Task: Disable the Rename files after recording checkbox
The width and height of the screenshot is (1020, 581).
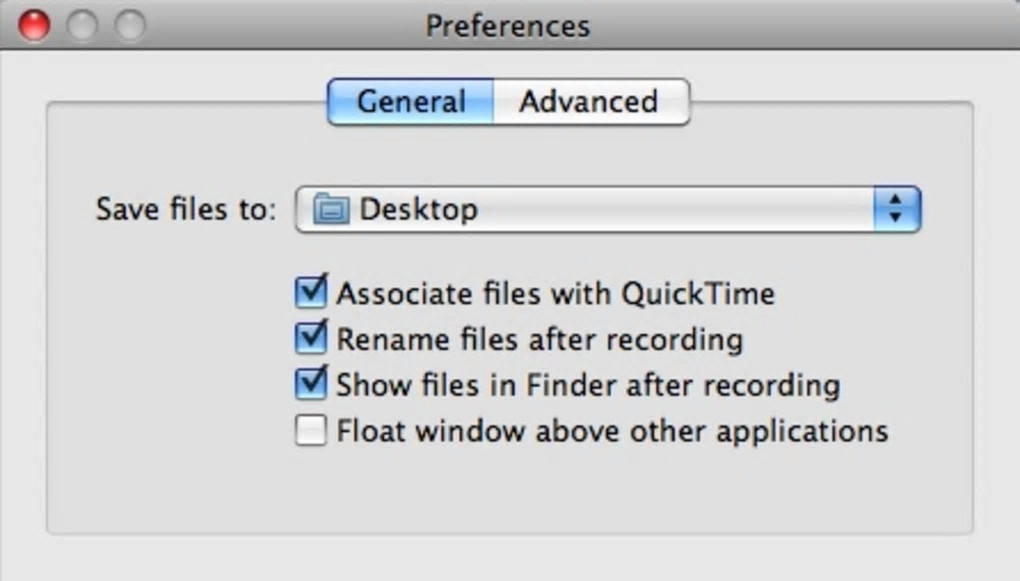Action: click(311, 339)
